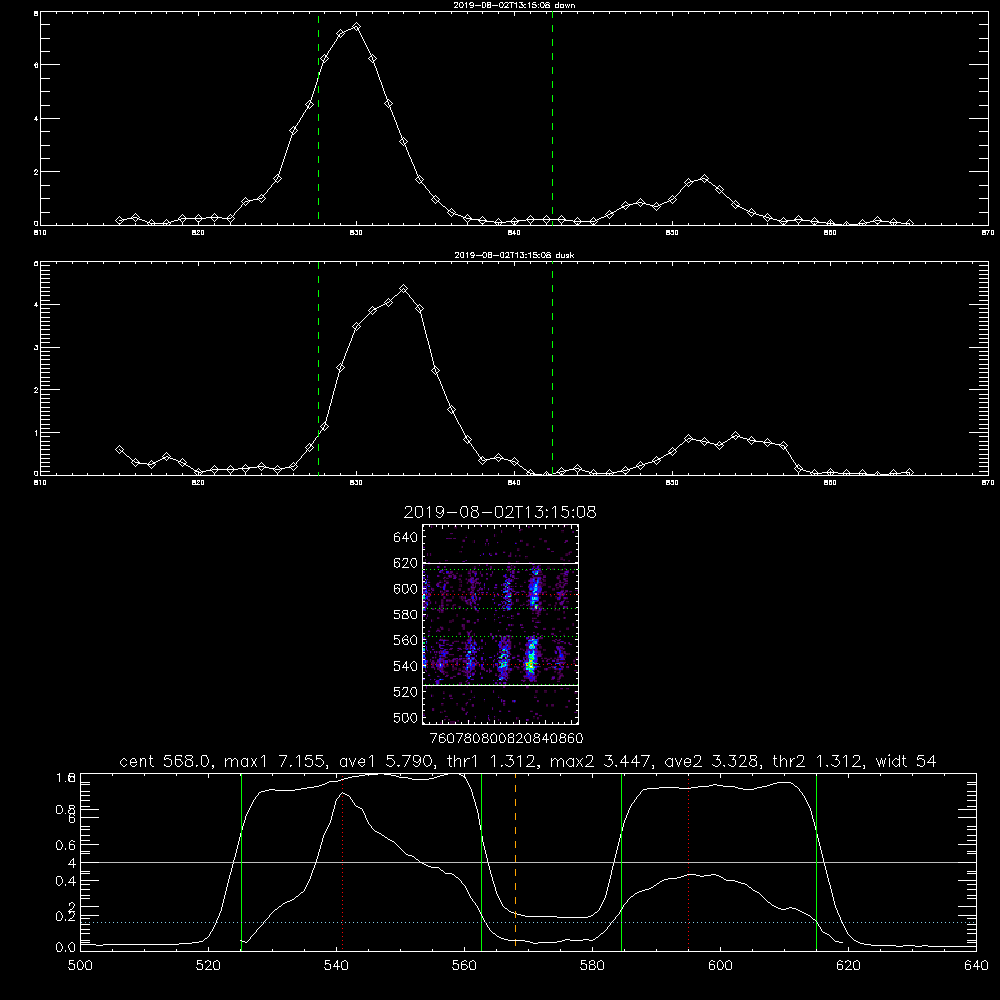The image size is (1000, 1000).
Task: Click the x-axis numbers under the spectrogram image
Action: click(x=506, y=739)
